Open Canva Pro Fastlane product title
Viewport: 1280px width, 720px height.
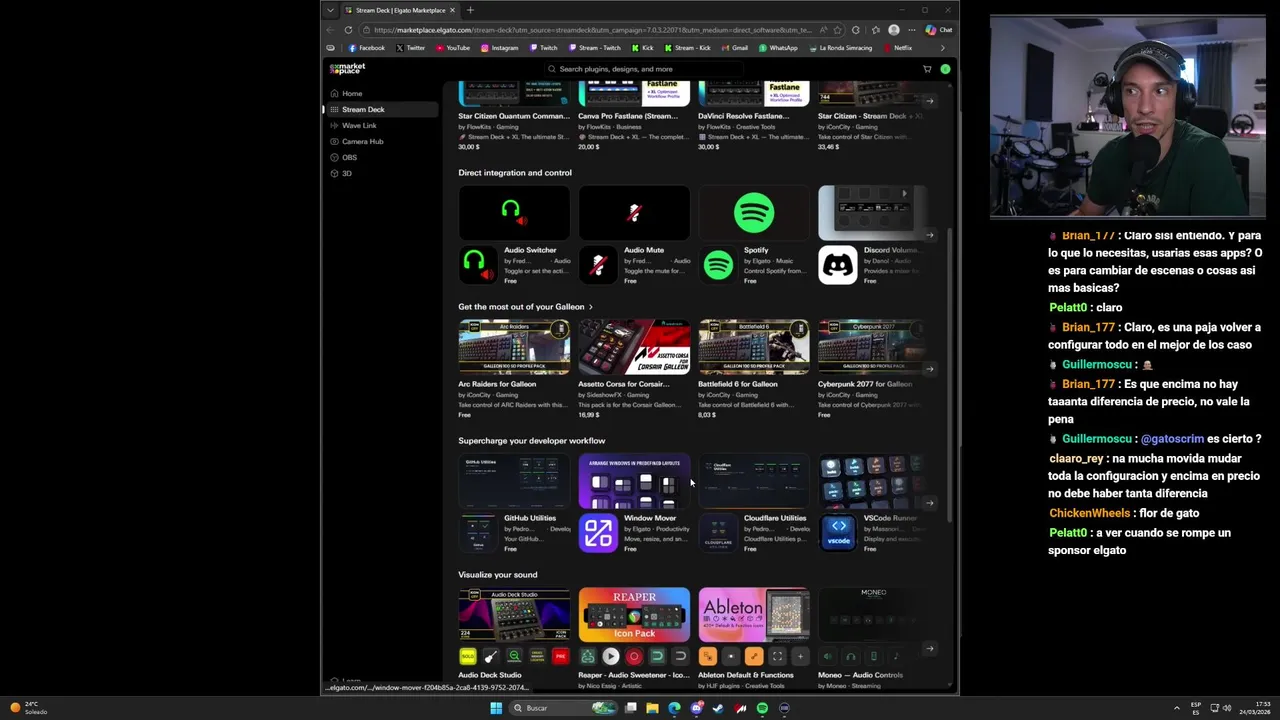click(628, 116)
